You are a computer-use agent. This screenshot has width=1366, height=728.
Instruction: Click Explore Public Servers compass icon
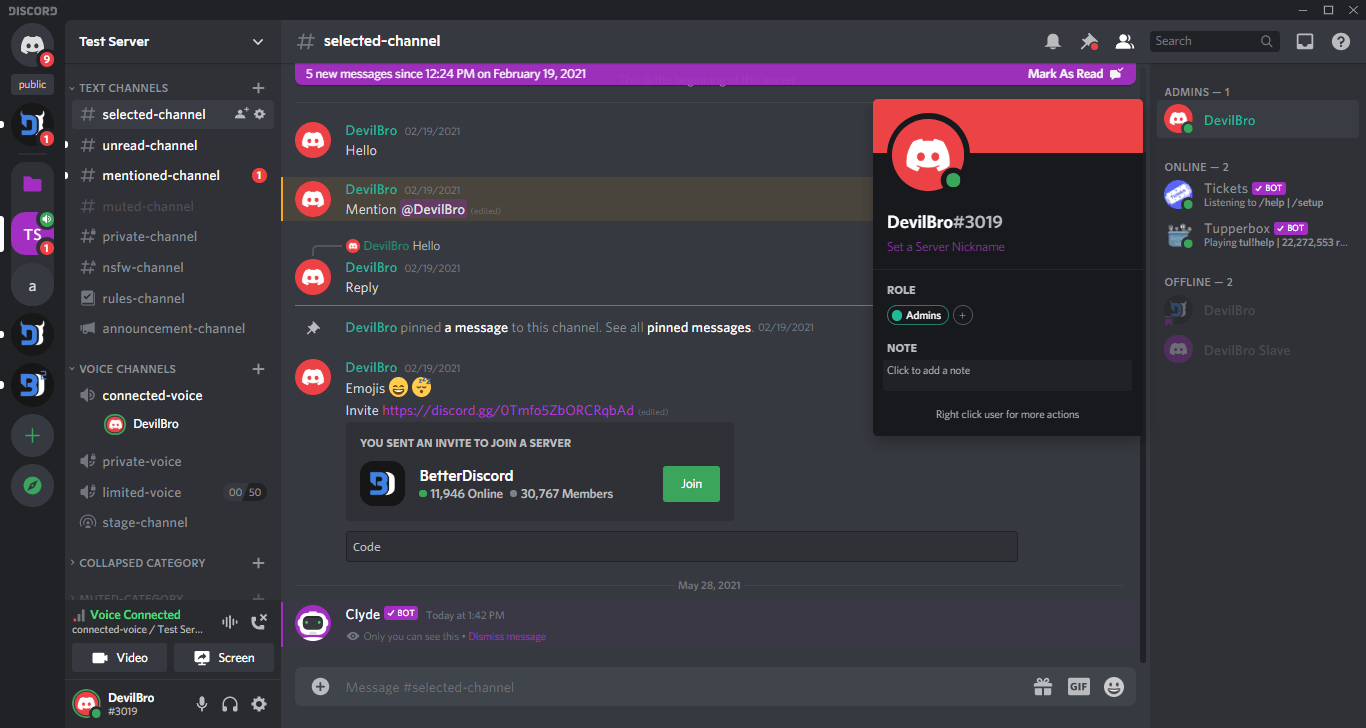coord(32,486)
